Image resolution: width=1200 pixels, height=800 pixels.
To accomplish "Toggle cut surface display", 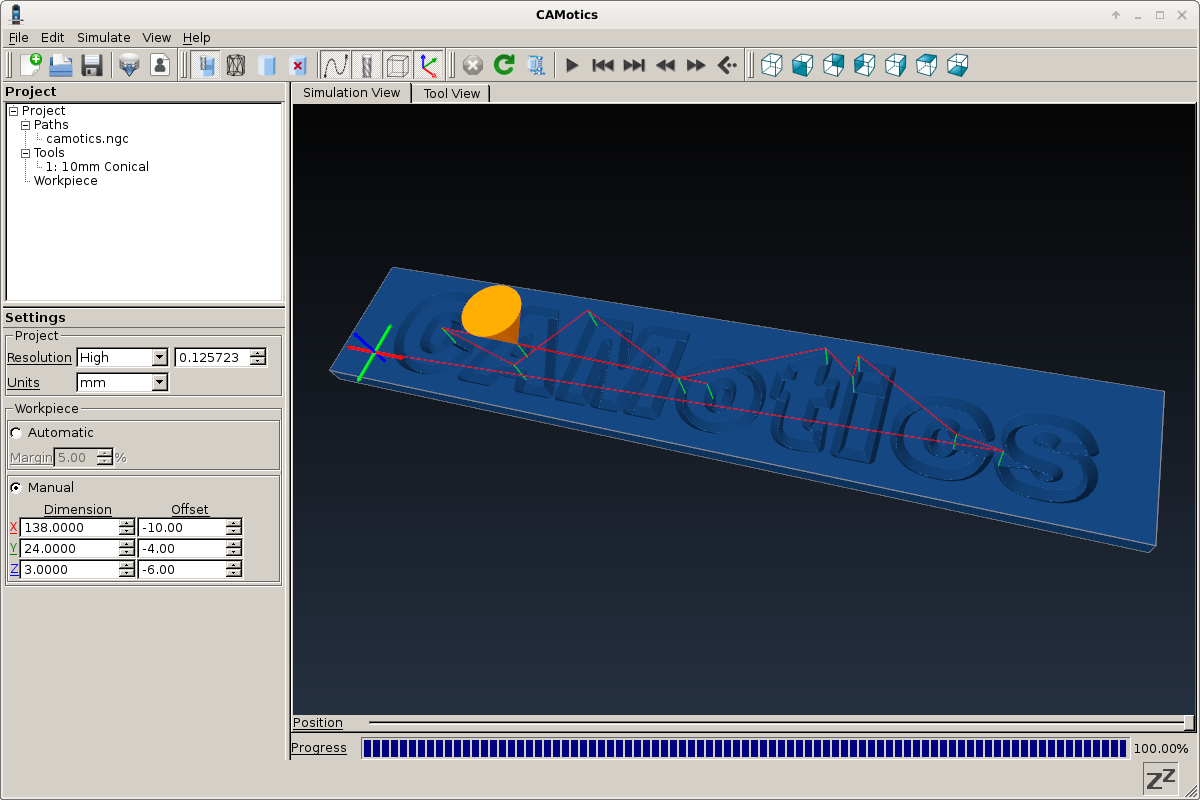I will point(205,65).
